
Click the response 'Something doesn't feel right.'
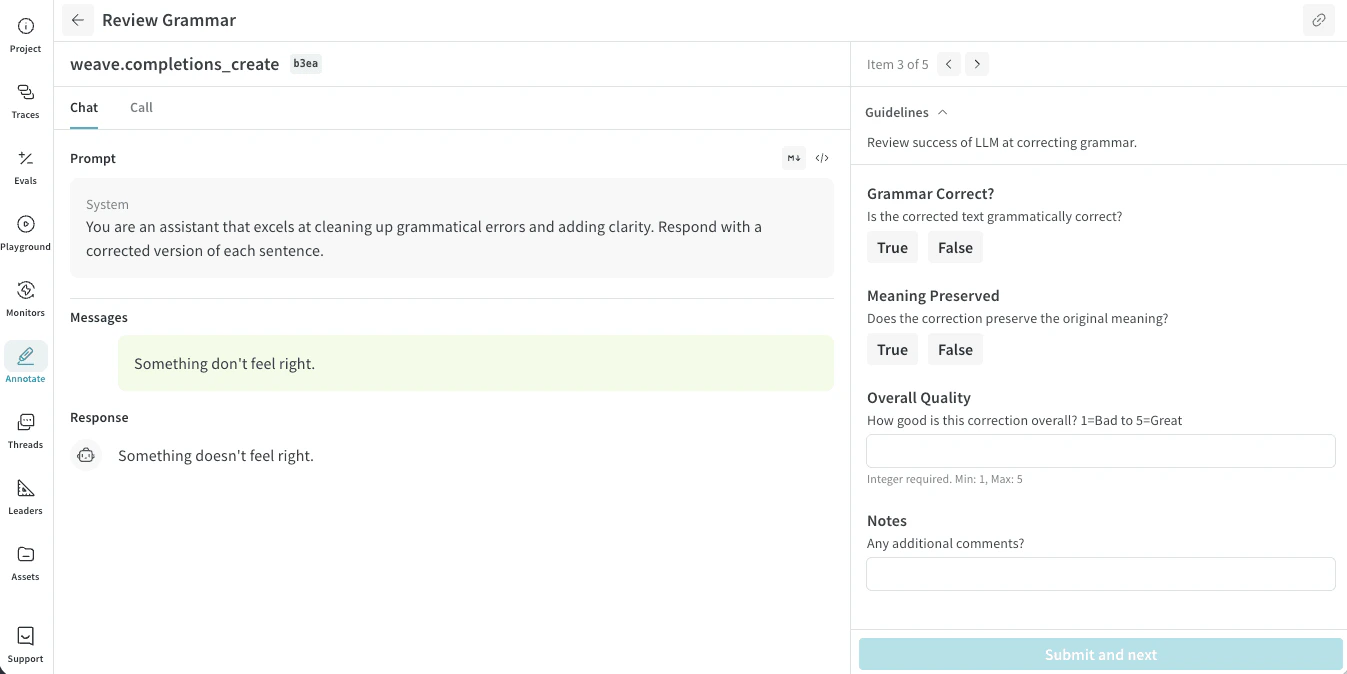coord(216,455)
